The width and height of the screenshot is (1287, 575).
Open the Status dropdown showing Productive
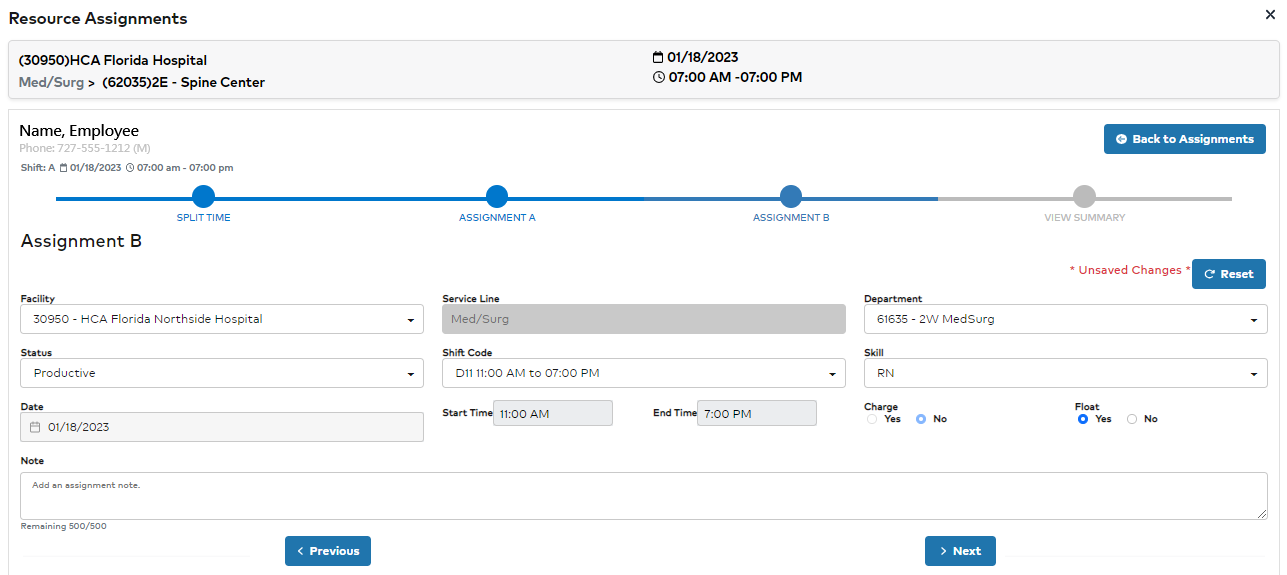pos(221,374)
